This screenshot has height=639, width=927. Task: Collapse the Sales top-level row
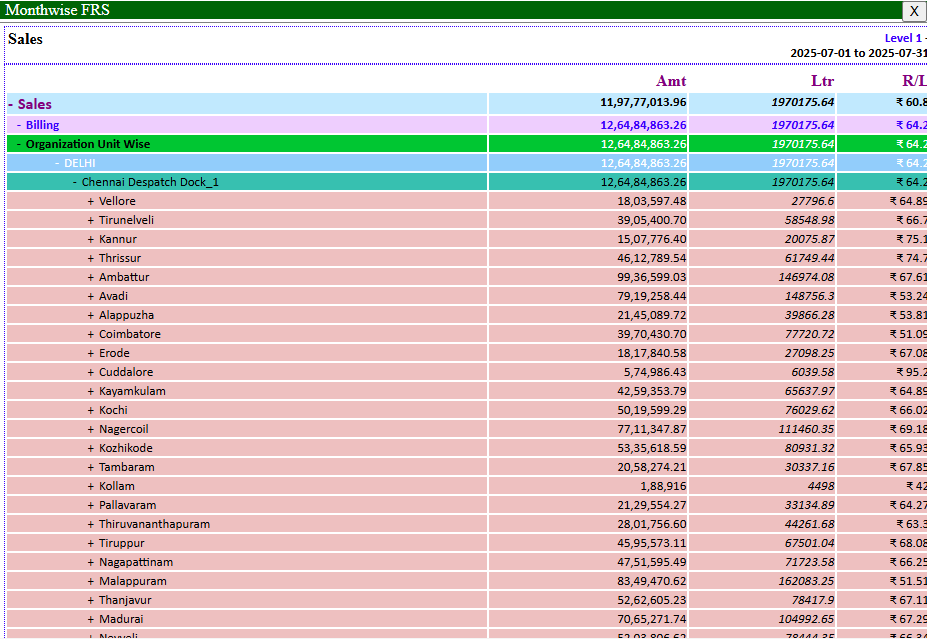(x=11, y=104)
